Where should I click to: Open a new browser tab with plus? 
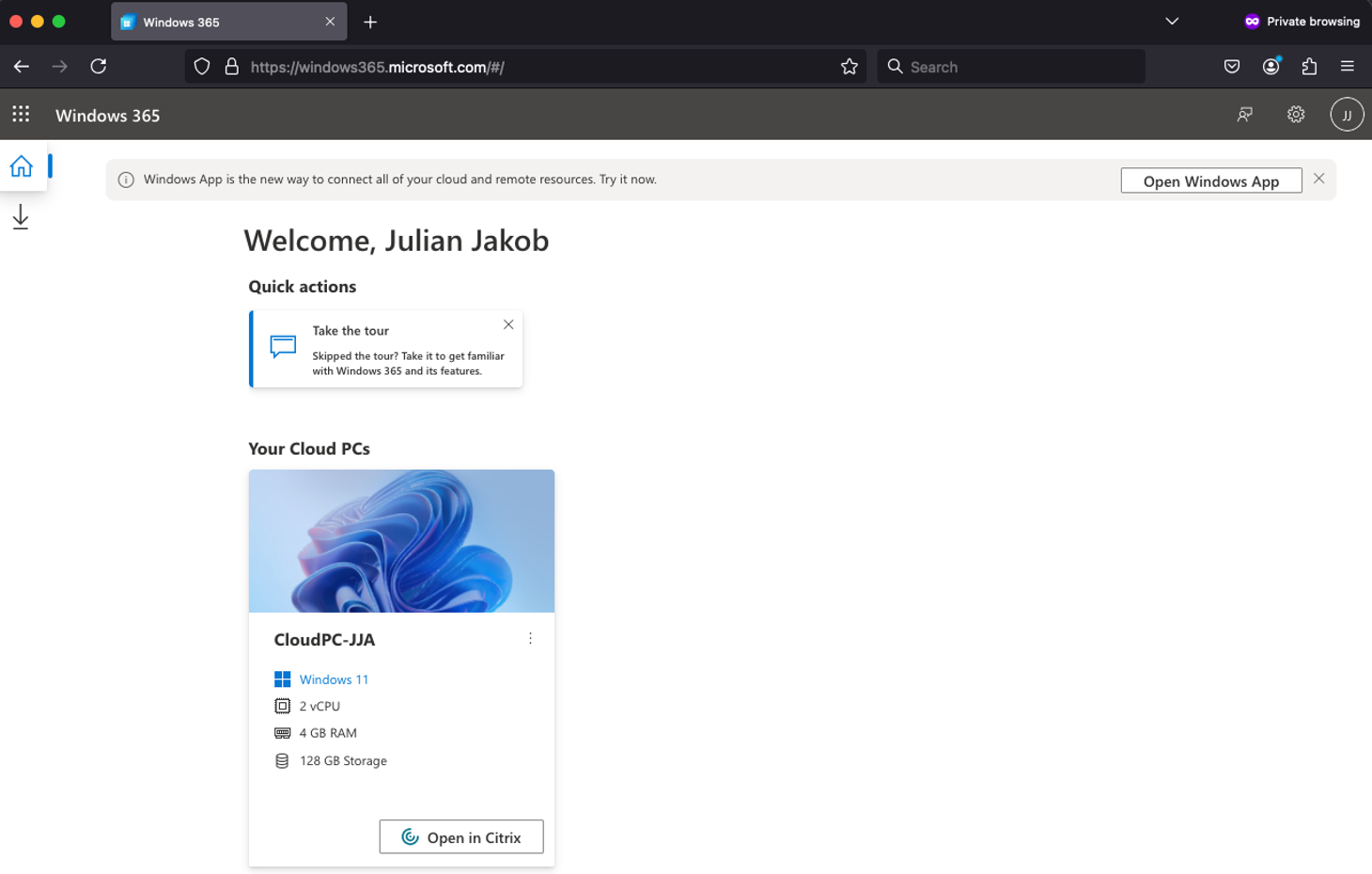[x=370, y=22]
